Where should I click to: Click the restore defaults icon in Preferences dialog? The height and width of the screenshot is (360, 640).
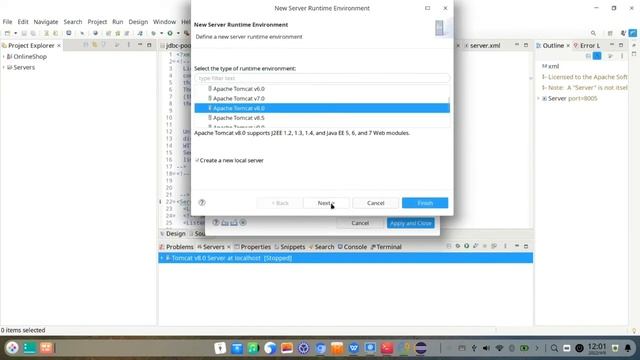(x=243, y=222)
